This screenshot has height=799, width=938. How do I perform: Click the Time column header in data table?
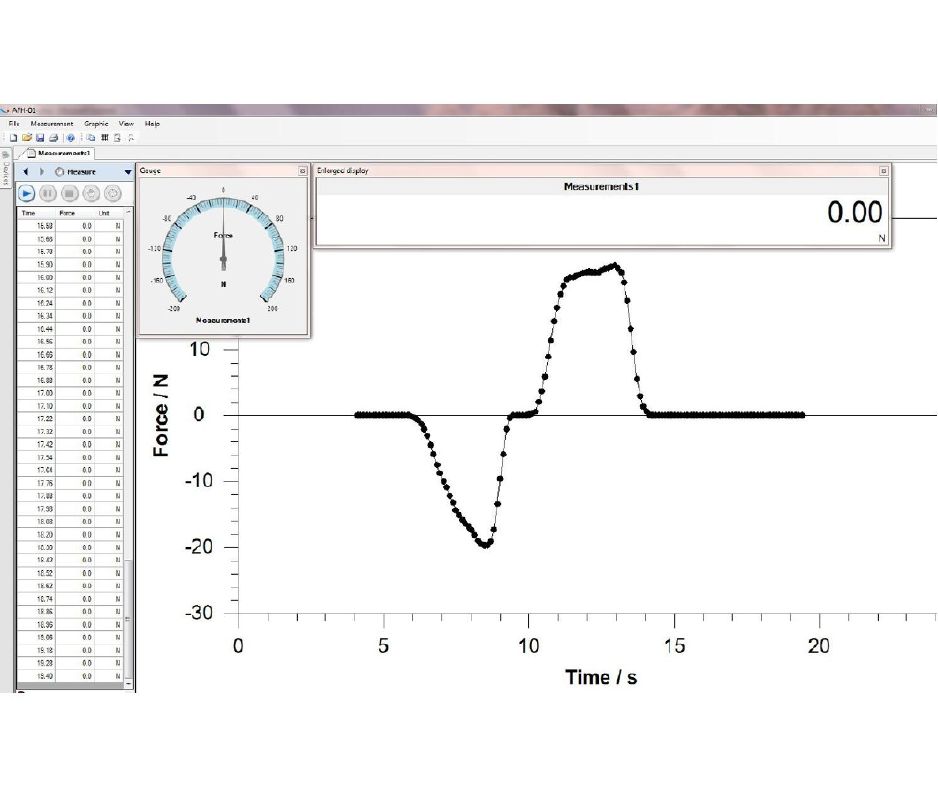coord(28,213)
